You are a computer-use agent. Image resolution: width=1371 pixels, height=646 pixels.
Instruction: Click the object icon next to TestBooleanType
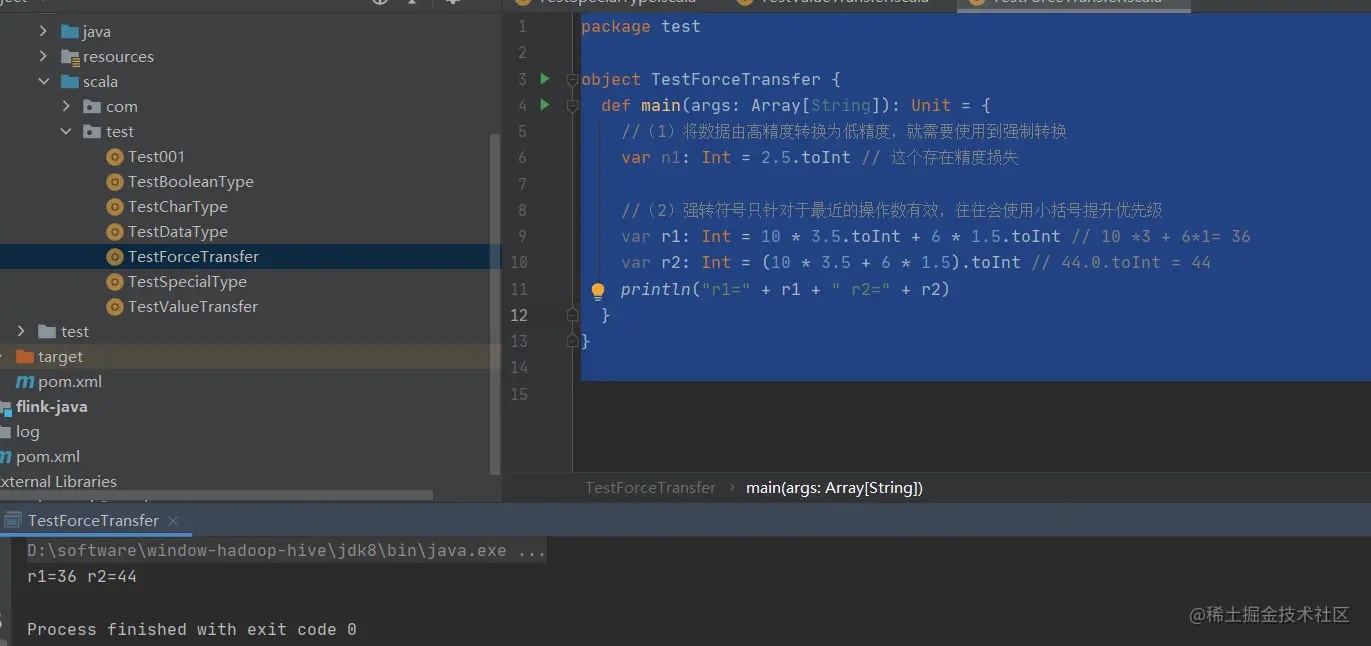tap(115, 181)
